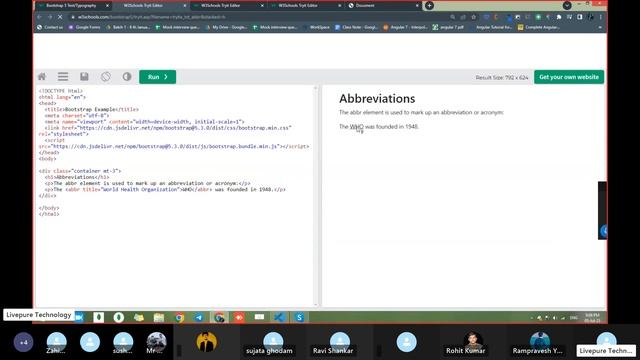Select Rohit Kumar participant tile

pos(473,342)
